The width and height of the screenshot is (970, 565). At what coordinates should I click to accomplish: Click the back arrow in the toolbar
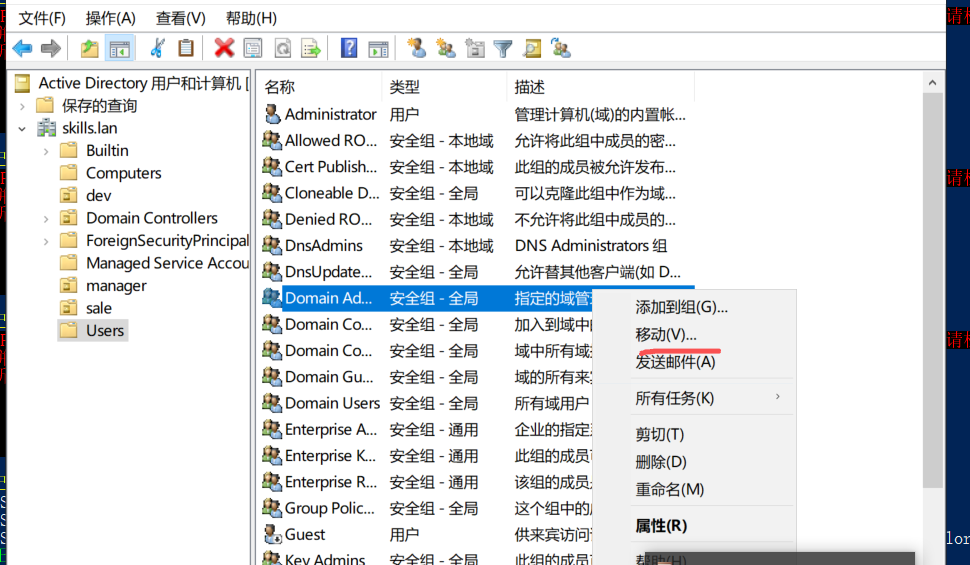pyautogui.click(x=22, y=48)
